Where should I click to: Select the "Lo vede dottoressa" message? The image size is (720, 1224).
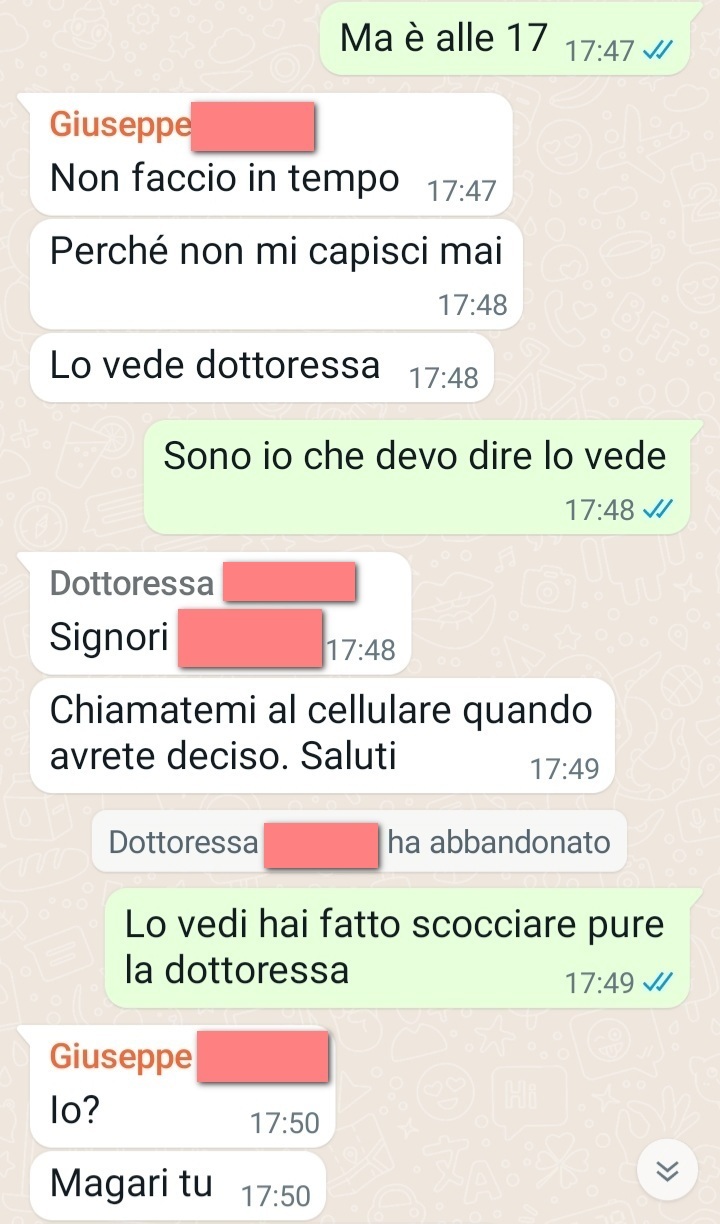(262, 368)
